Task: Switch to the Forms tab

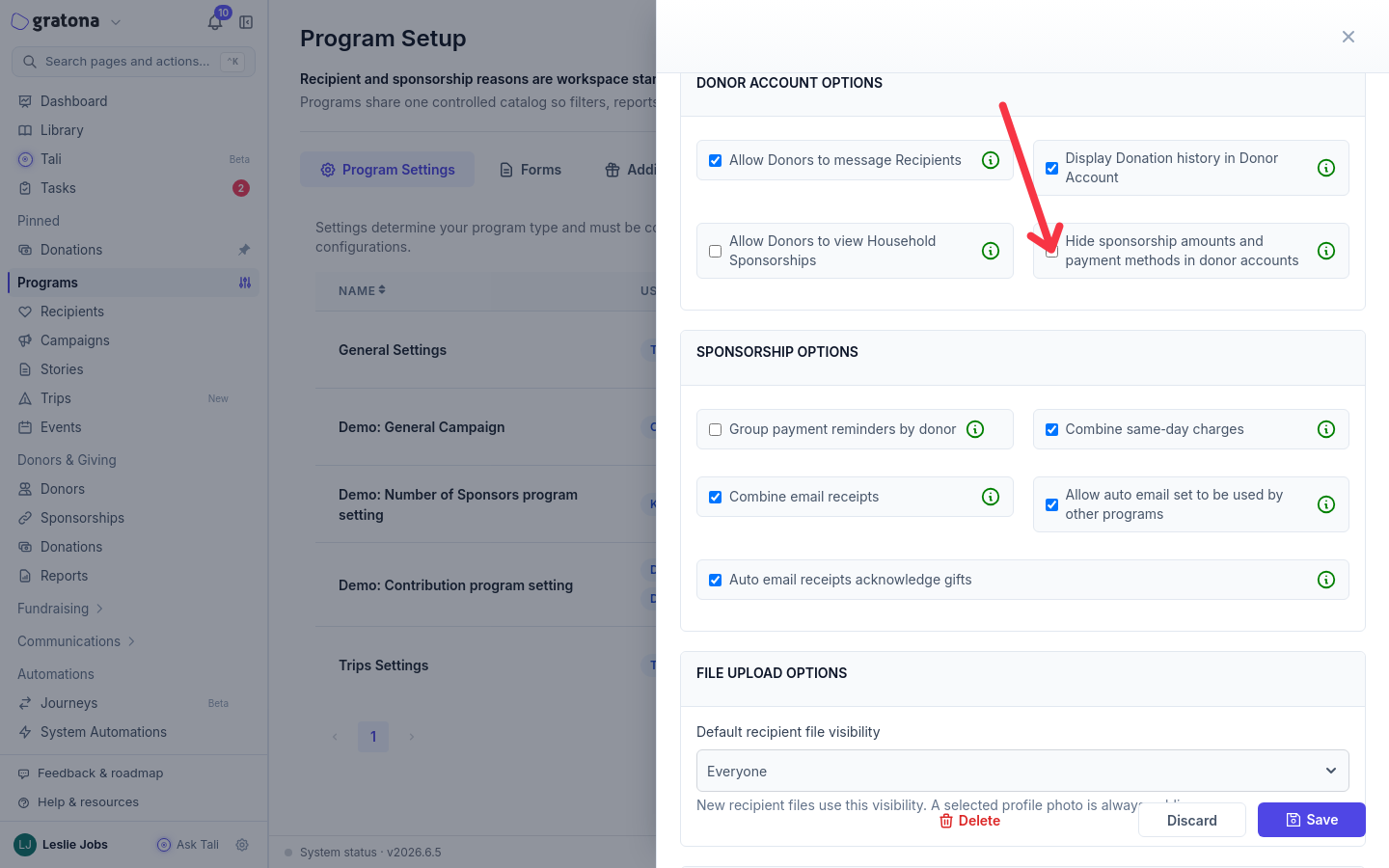Action: (x=530, y=170)
